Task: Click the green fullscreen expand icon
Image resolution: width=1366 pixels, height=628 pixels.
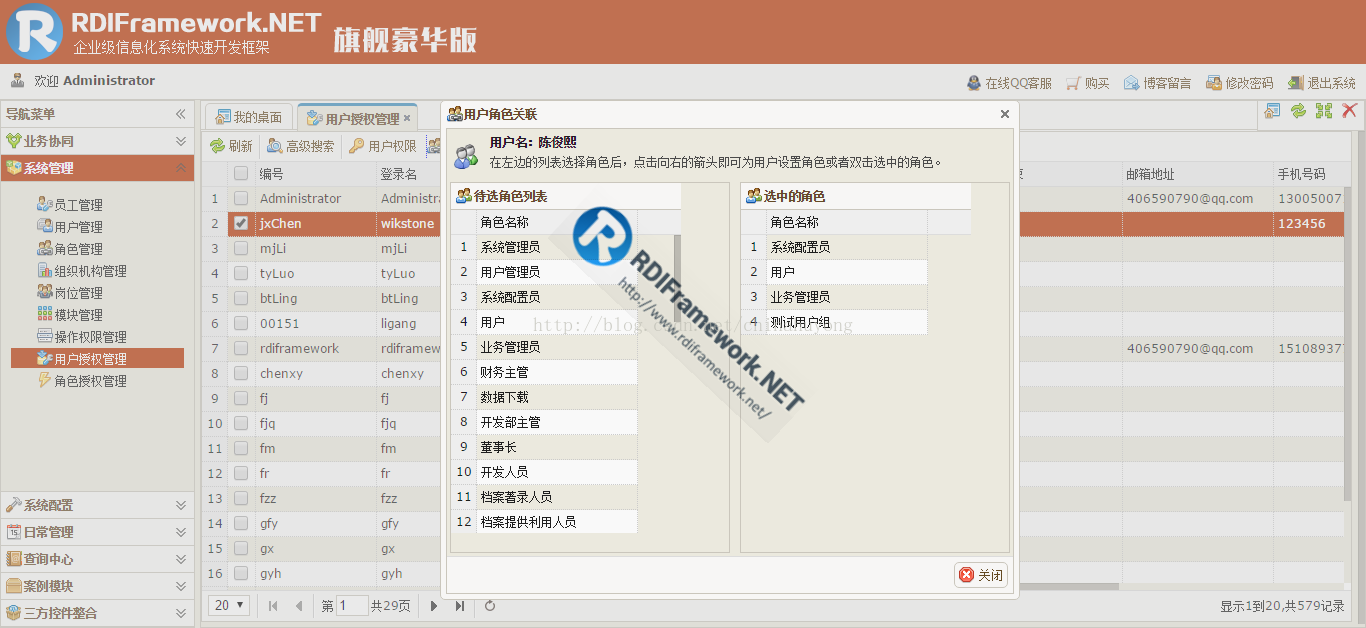Action: 1324,111
